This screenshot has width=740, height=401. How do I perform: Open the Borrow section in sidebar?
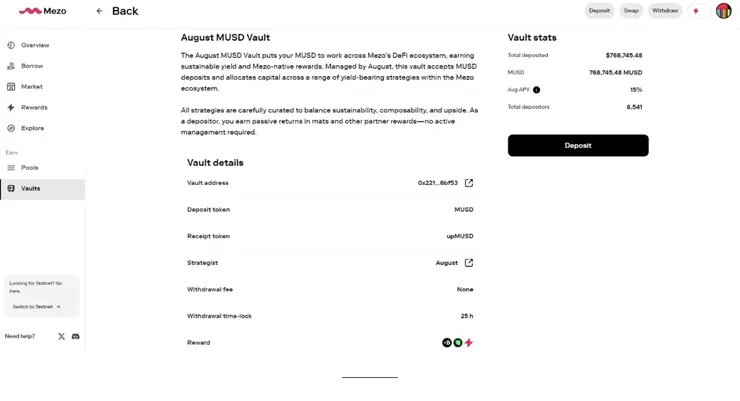pos(32,66)
